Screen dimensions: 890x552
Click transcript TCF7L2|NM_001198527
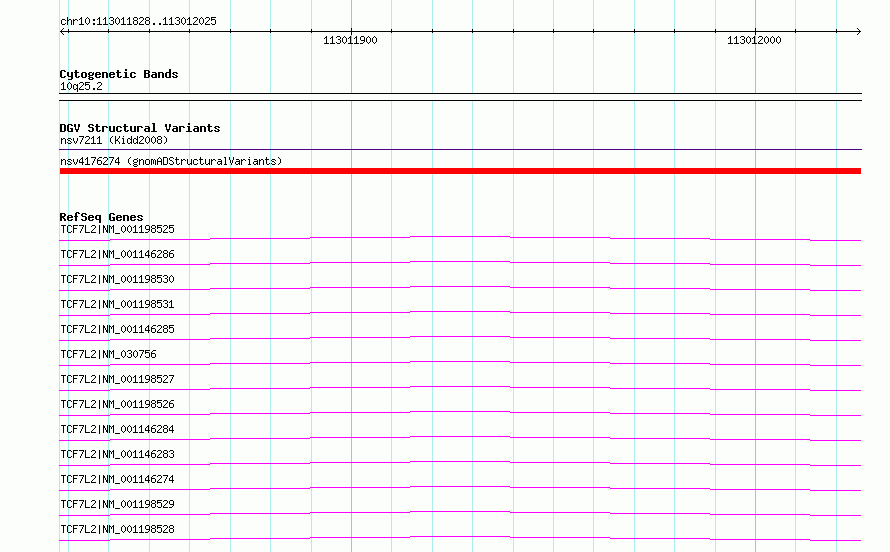click(x=117, y=379)
